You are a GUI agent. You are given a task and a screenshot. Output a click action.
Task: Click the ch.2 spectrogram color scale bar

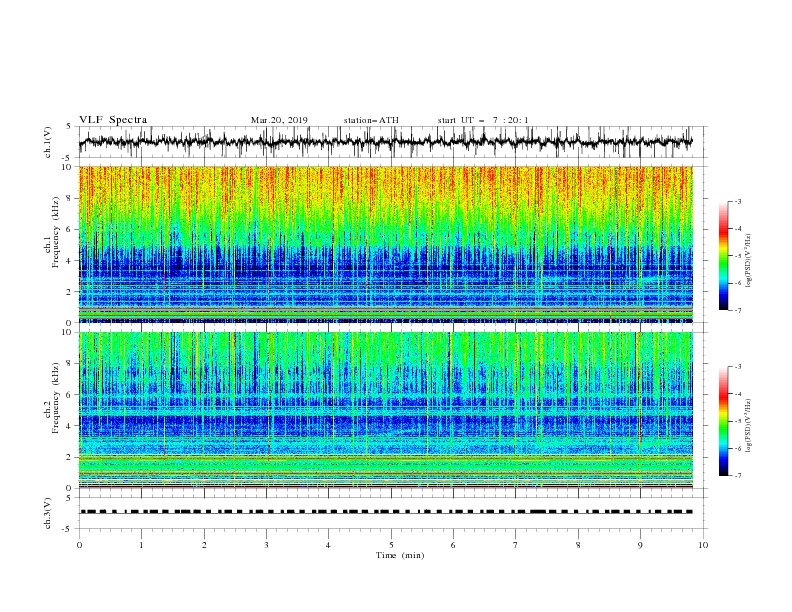tap(723, 421)
